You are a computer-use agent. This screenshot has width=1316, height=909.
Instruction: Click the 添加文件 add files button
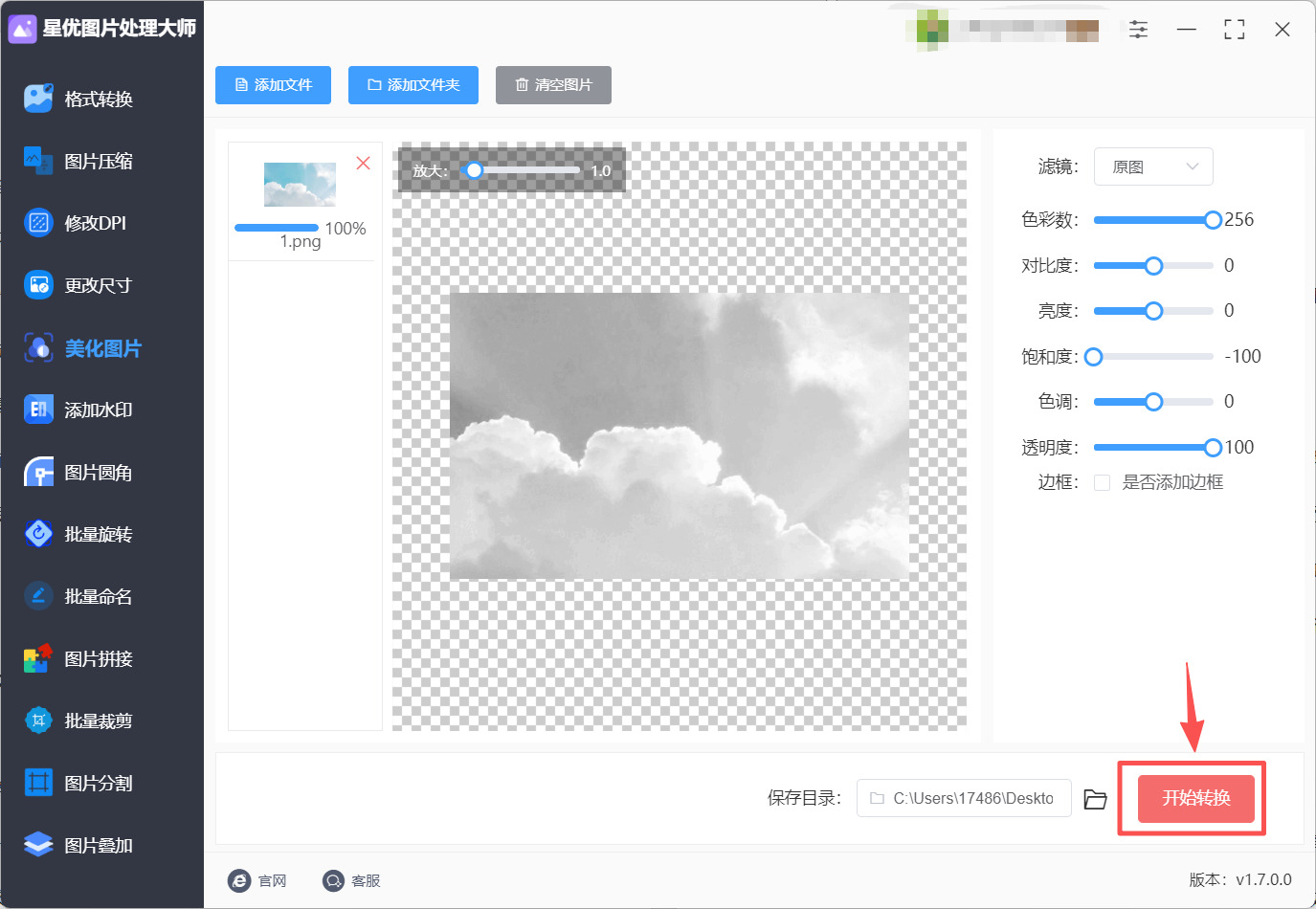tap(273, 85)
